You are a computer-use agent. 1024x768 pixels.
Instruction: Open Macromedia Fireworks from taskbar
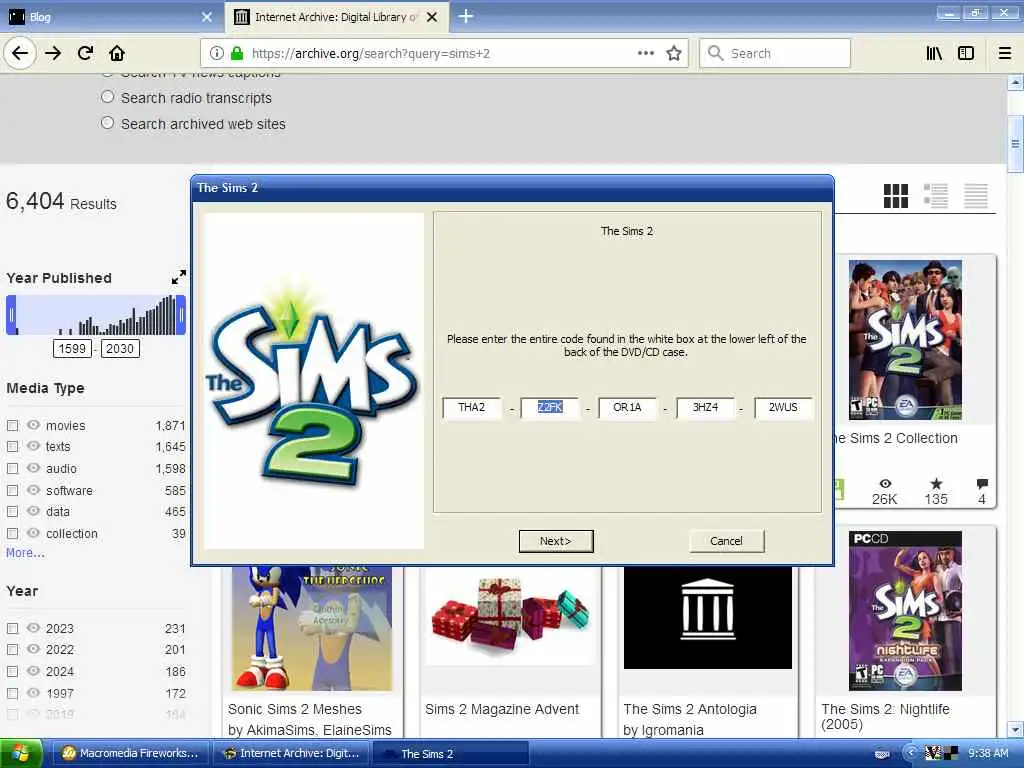[130, 754]
